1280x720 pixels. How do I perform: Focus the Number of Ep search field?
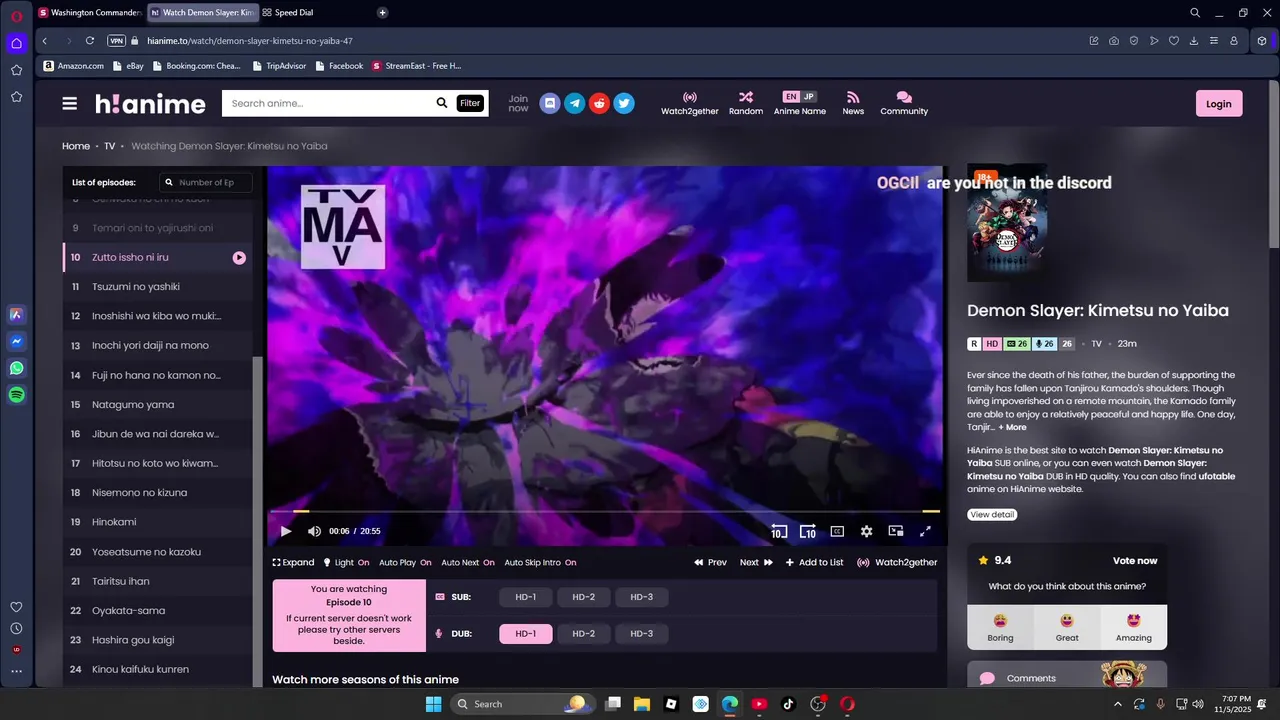point(206,182)
